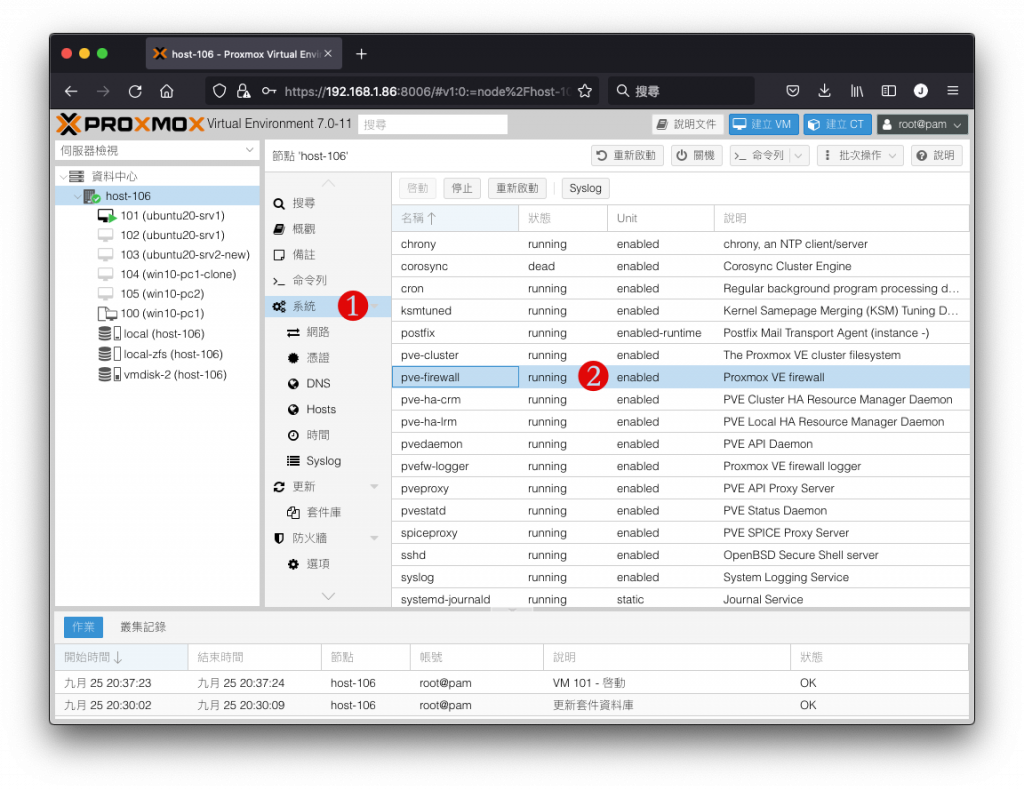This screenshot has width=1024, height=790.
Task: Open the Hosts menu item
Action: tap(321, 409)
